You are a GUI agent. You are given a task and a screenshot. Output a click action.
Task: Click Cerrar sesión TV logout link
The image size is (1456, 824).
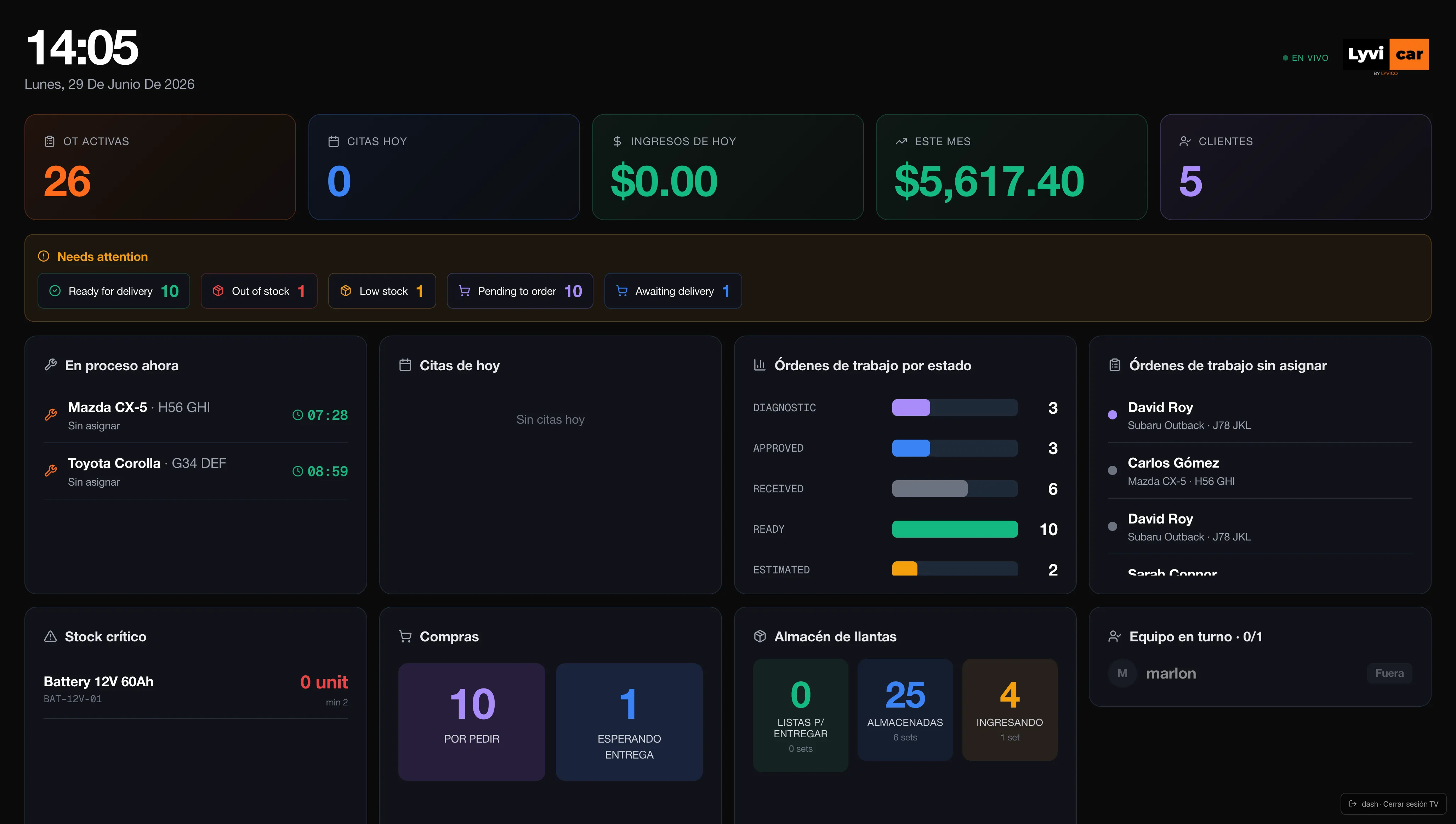tap(1394, 803)
